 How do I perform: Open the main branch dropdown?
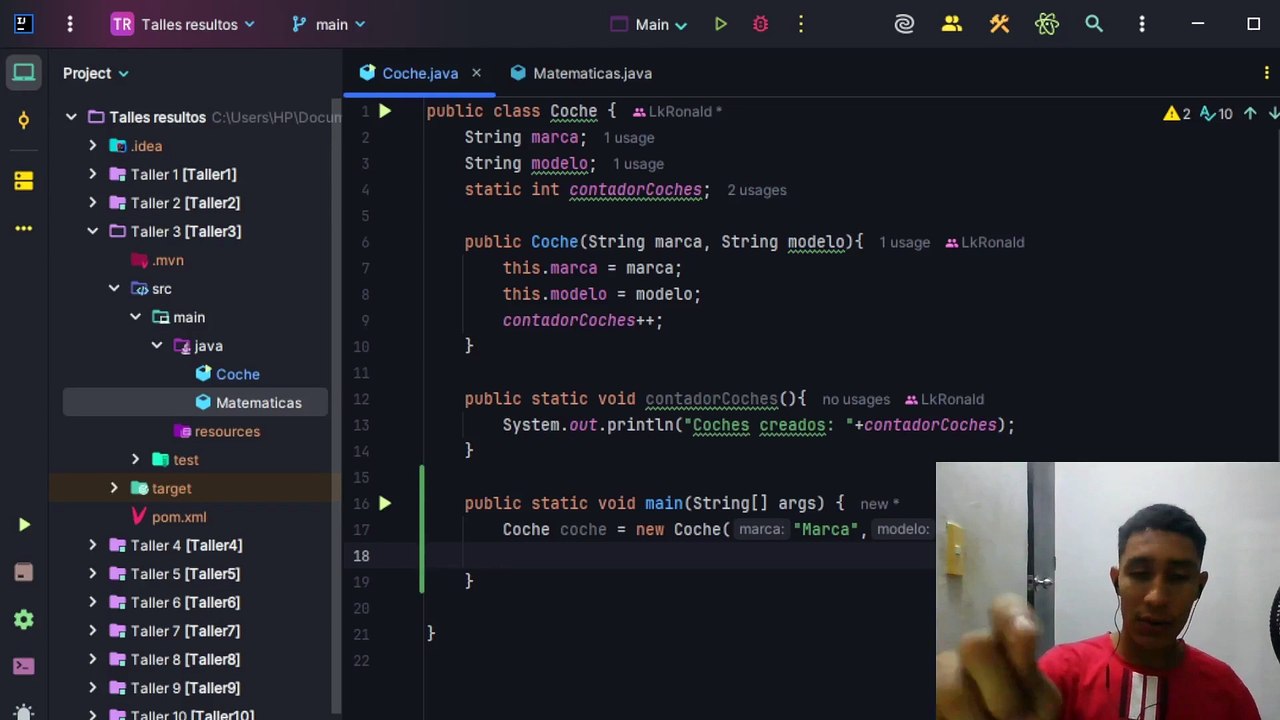tap(329, 24)
